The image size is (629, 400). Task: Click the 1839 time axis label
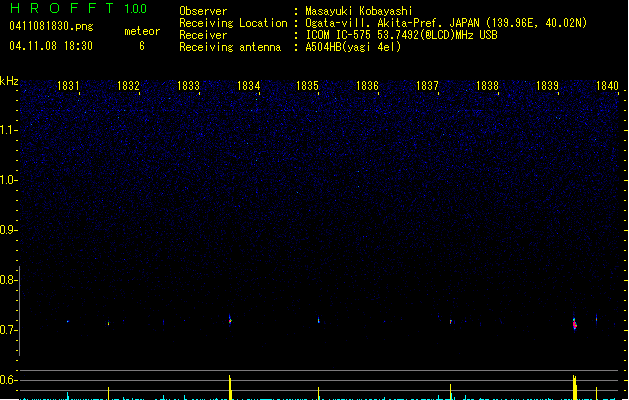(547, 85)
